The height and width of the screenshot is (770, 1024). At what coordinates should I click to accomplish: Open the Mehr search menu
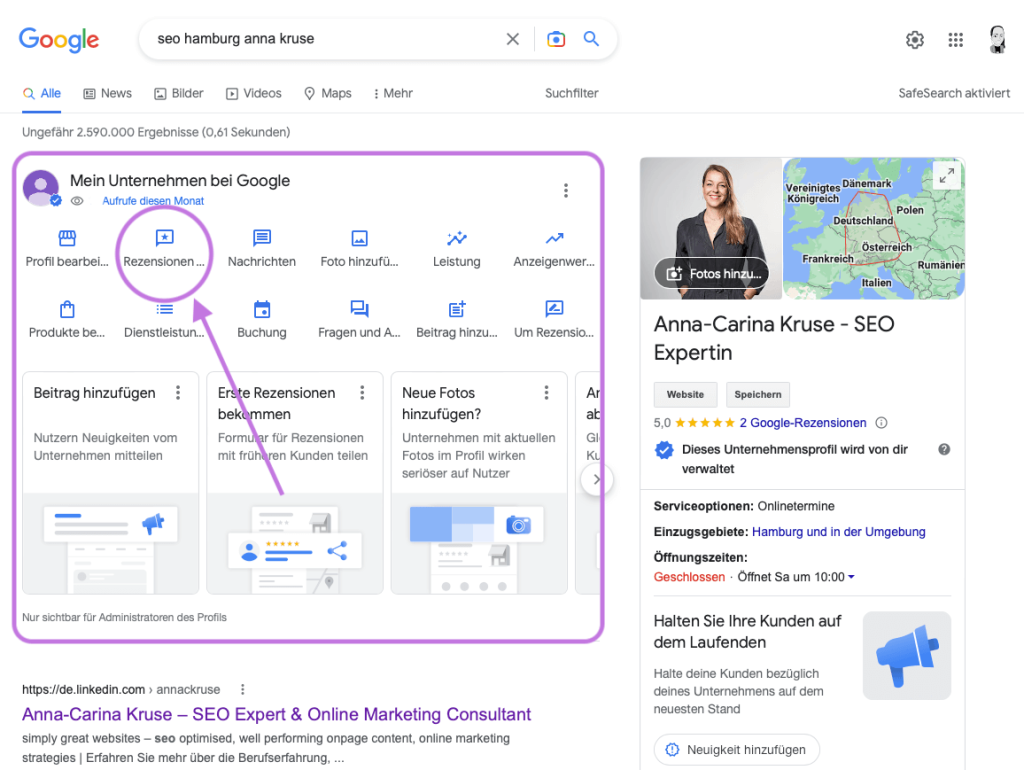click(392, 93)
